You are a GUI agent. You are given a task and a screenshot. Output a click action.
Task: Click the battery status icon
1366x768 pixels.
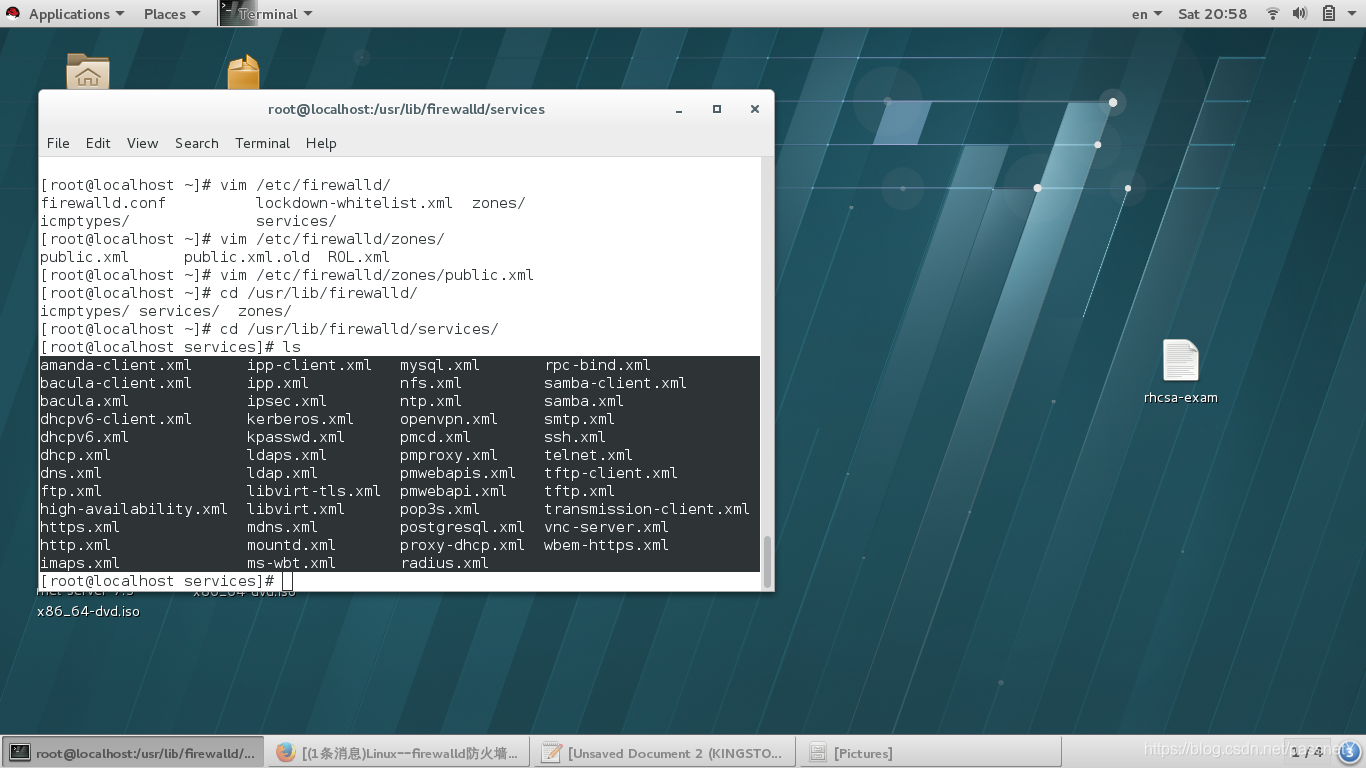1329,14
